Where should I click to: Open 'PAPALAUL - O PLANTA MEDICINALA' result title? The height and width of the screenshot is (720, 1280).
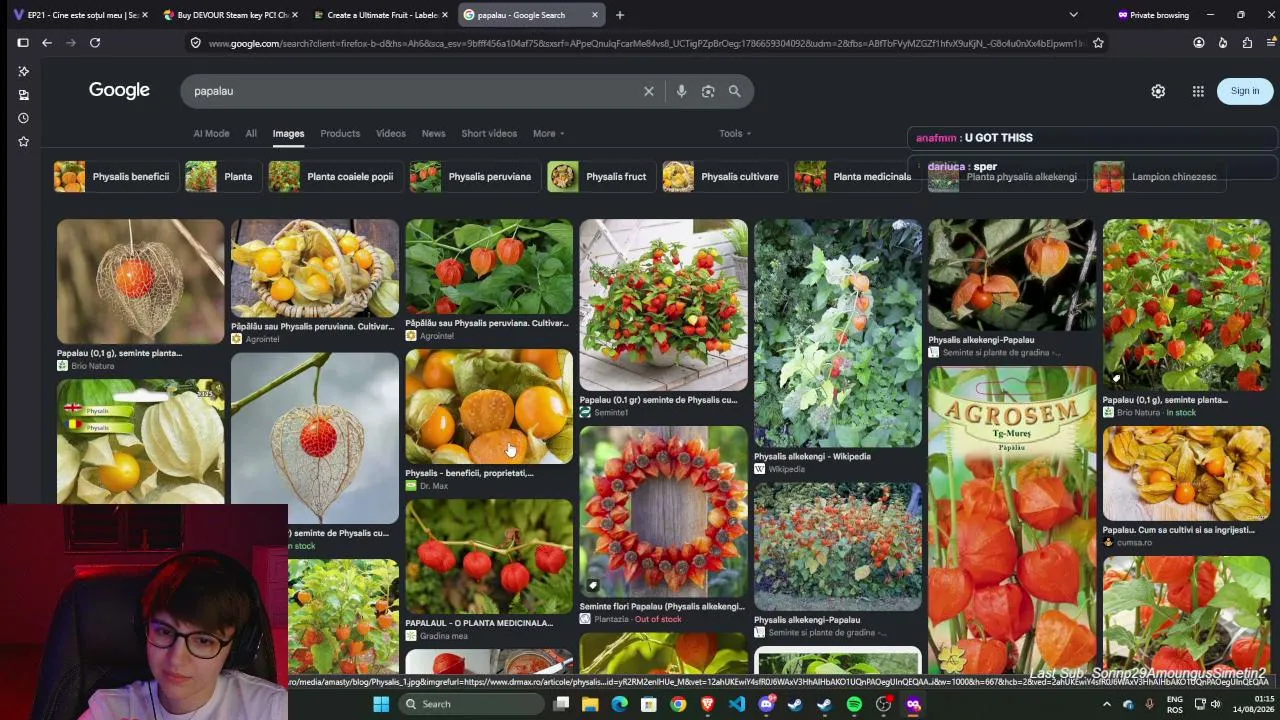[479, 623]
